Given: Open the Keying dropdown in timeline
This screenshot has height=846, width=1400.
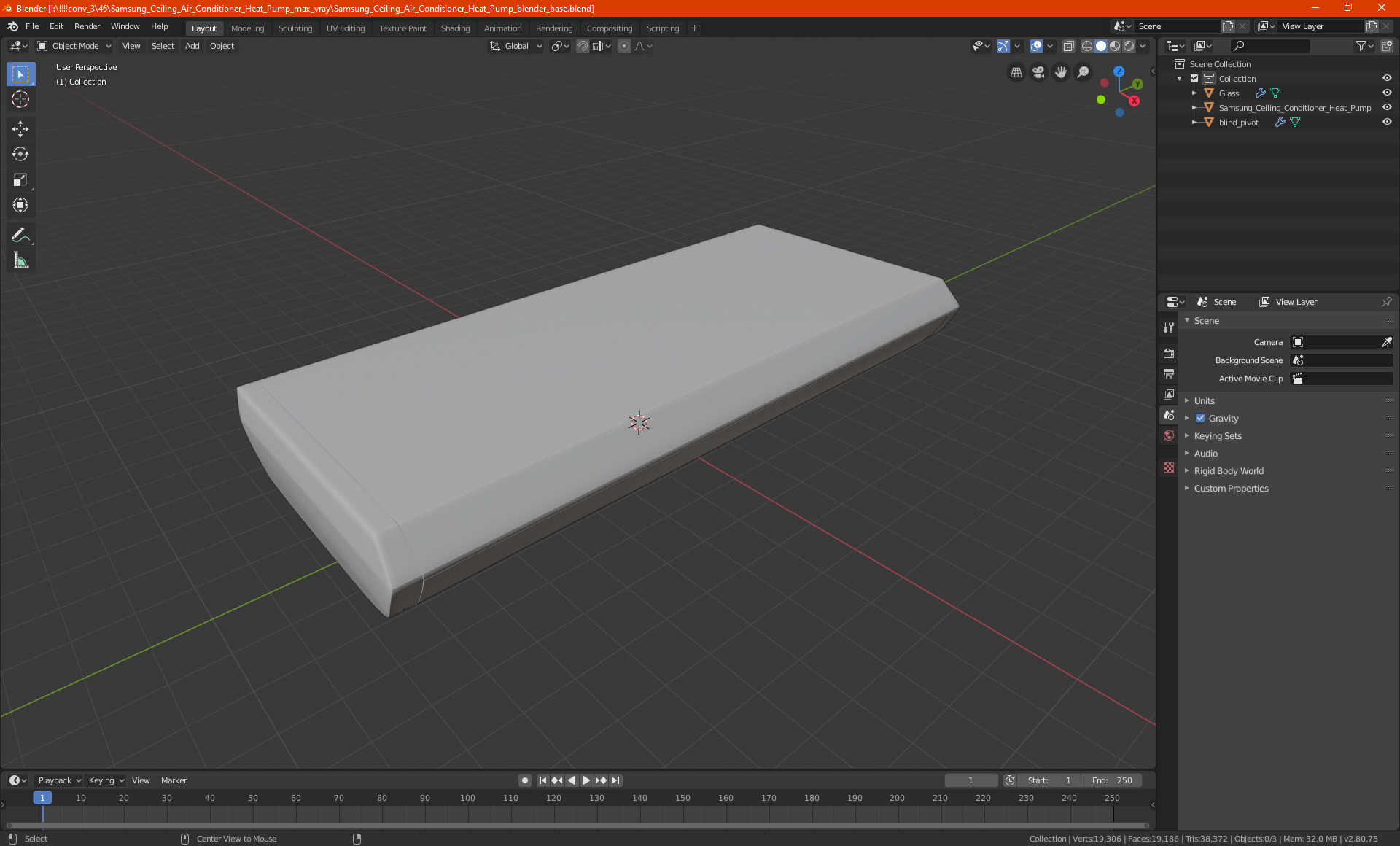Looking at the screenshot, I should [106, 780].
